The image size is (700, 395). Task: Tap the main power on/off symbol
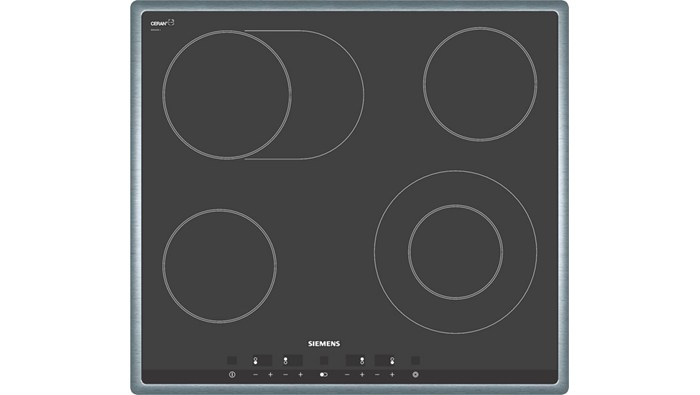(x=232, y=374)
